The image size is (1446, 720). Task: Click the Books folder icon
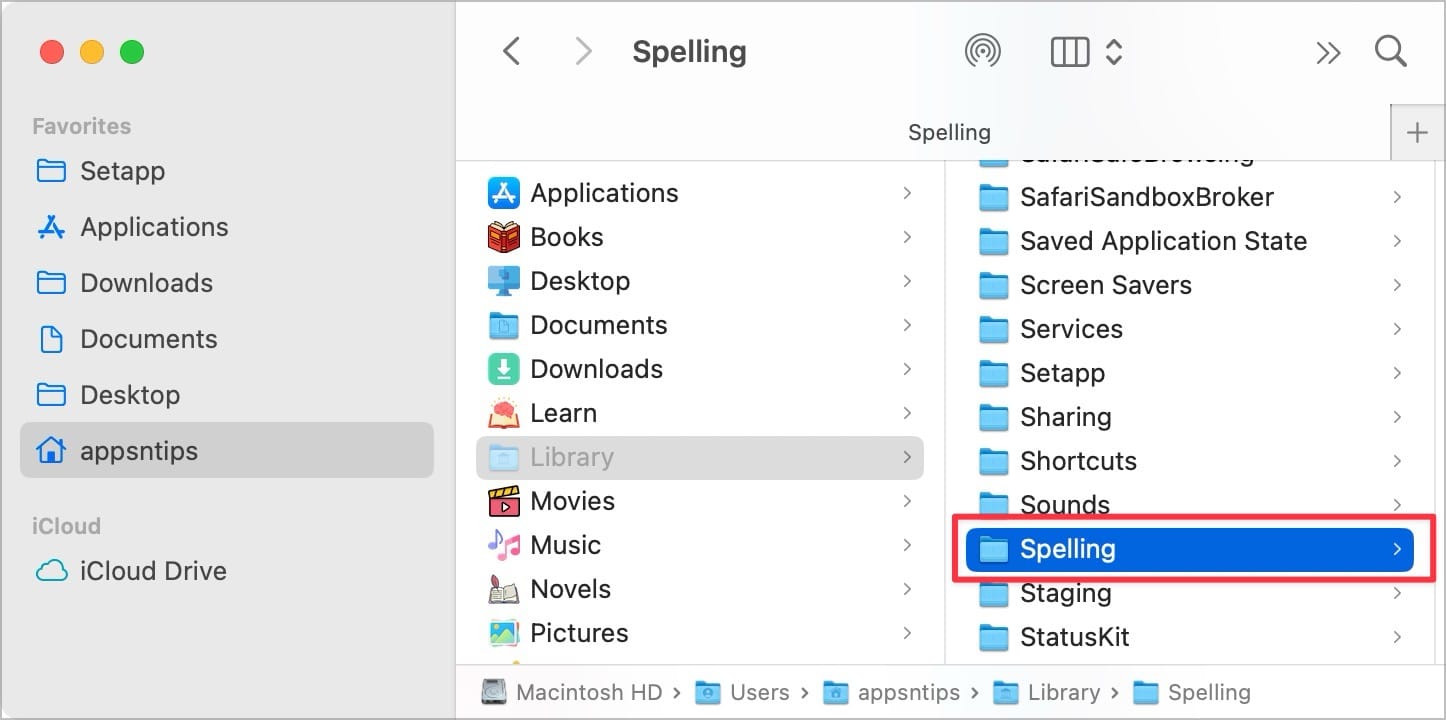click(503, 237)
